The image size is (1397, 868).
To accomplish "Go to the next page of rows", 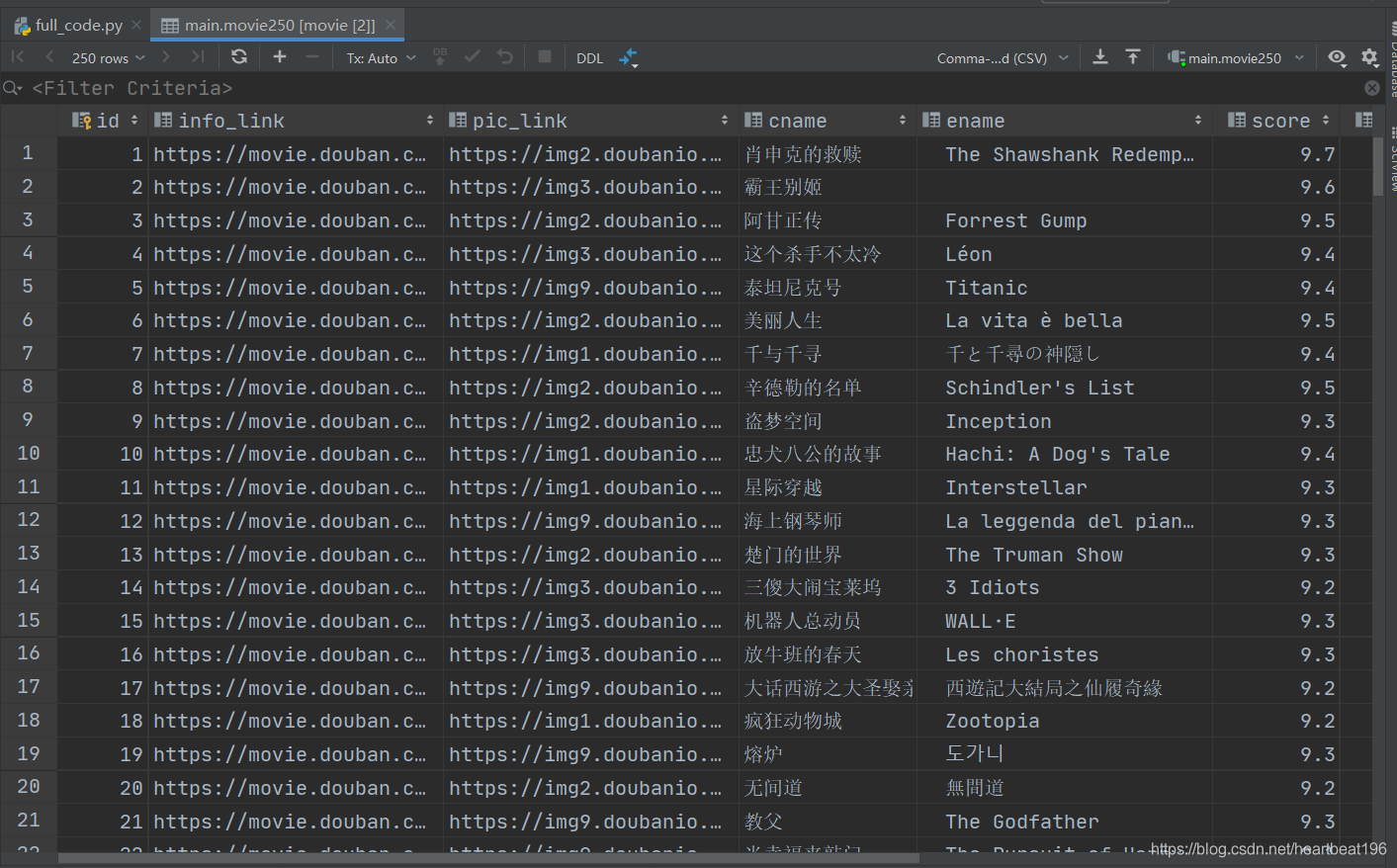I will [166, 57].
